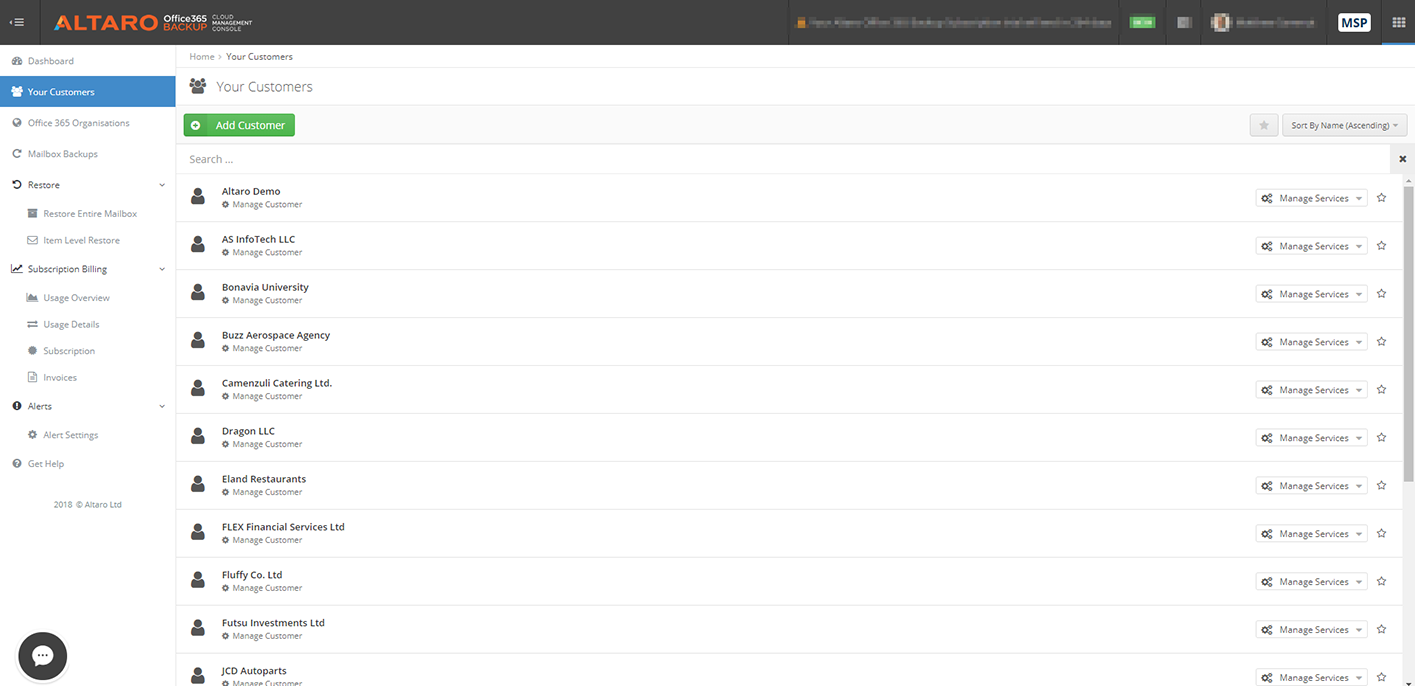Open Restore Entire Mailbox

(x=89, y=214)
